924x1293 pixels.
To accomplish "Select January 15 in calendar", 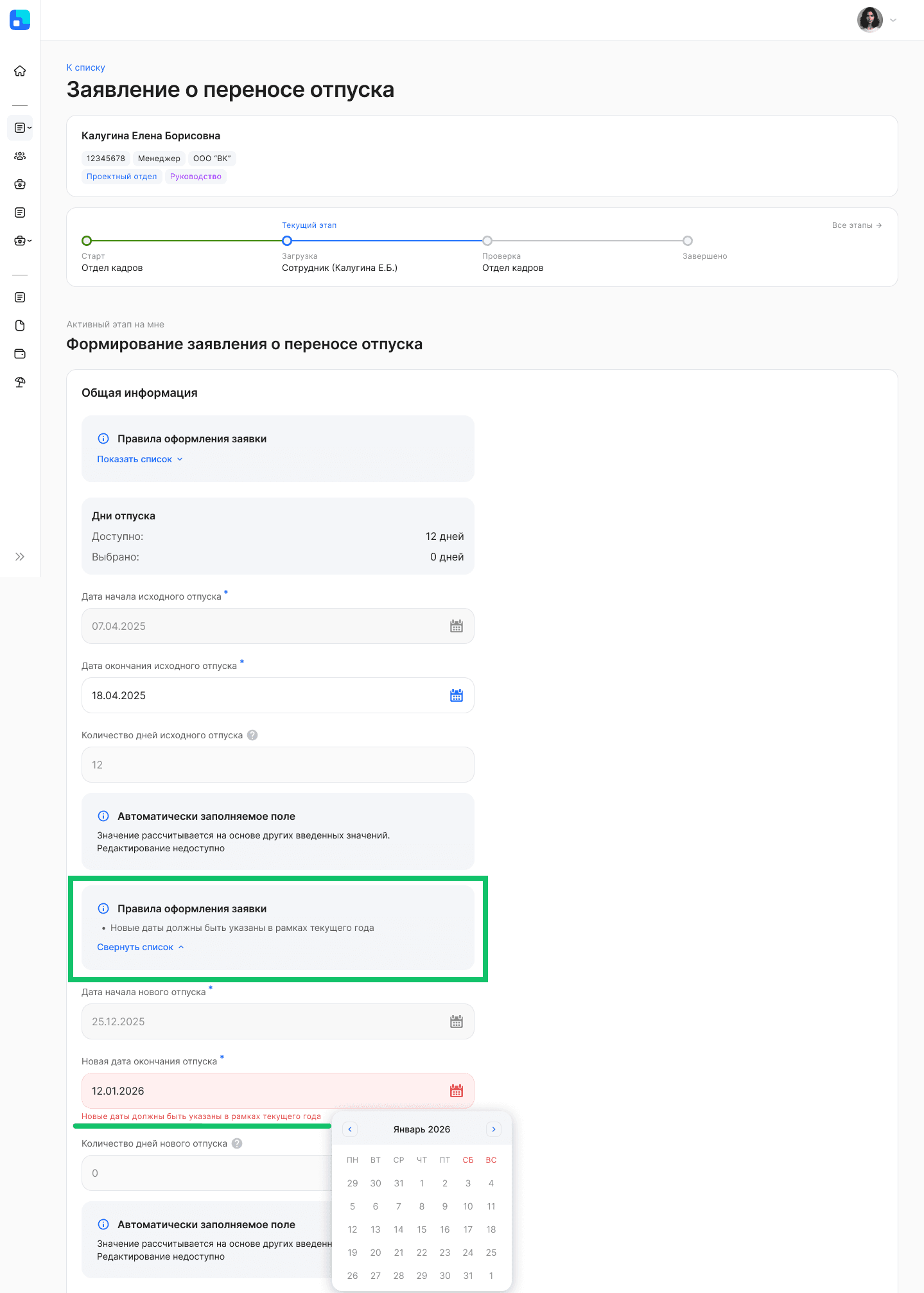I will pos(422,1229).
